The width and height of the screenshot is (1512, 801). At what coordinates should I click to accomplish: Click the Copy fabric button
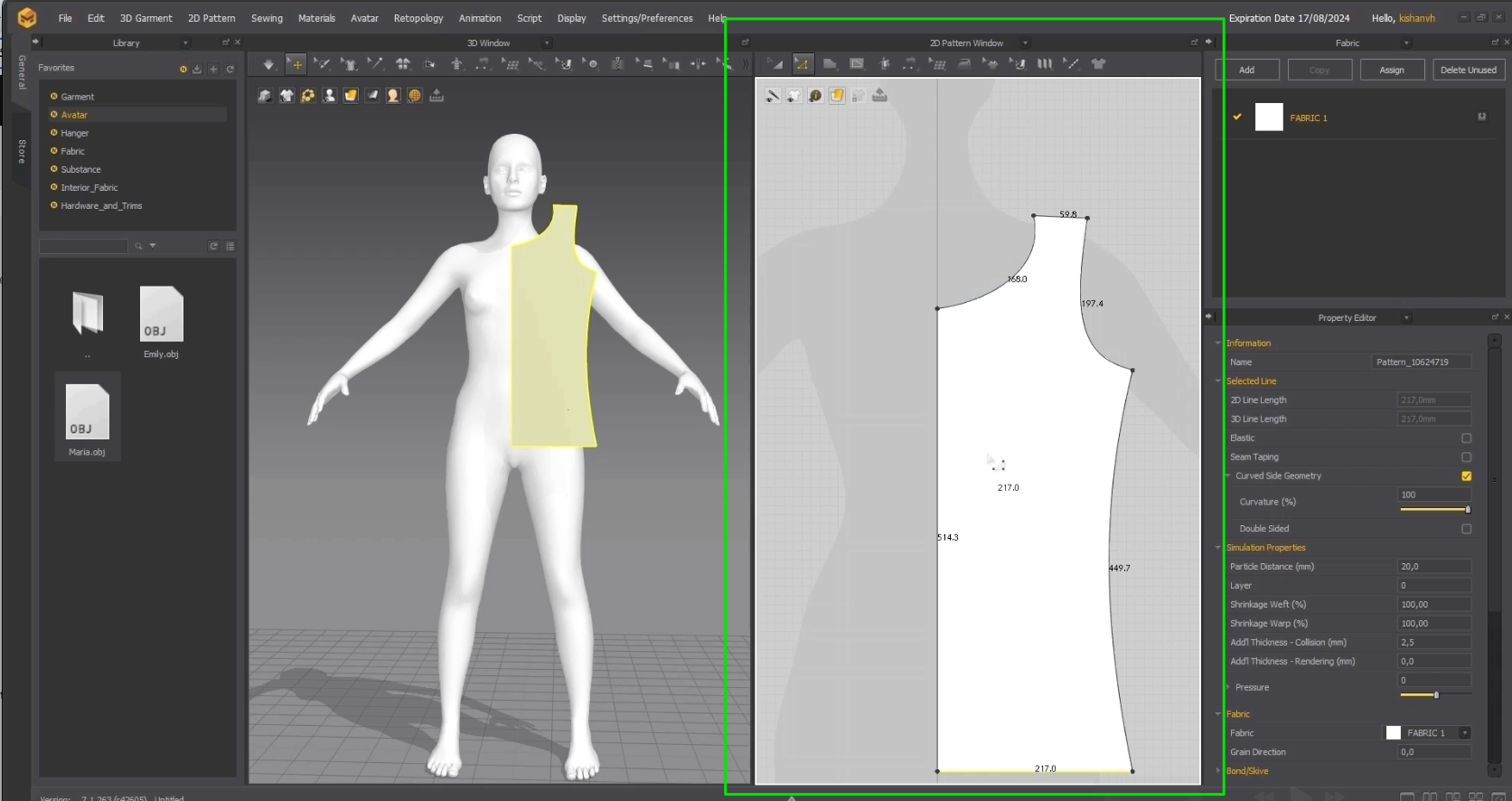pyautogui.click(x=1319, y=70)
